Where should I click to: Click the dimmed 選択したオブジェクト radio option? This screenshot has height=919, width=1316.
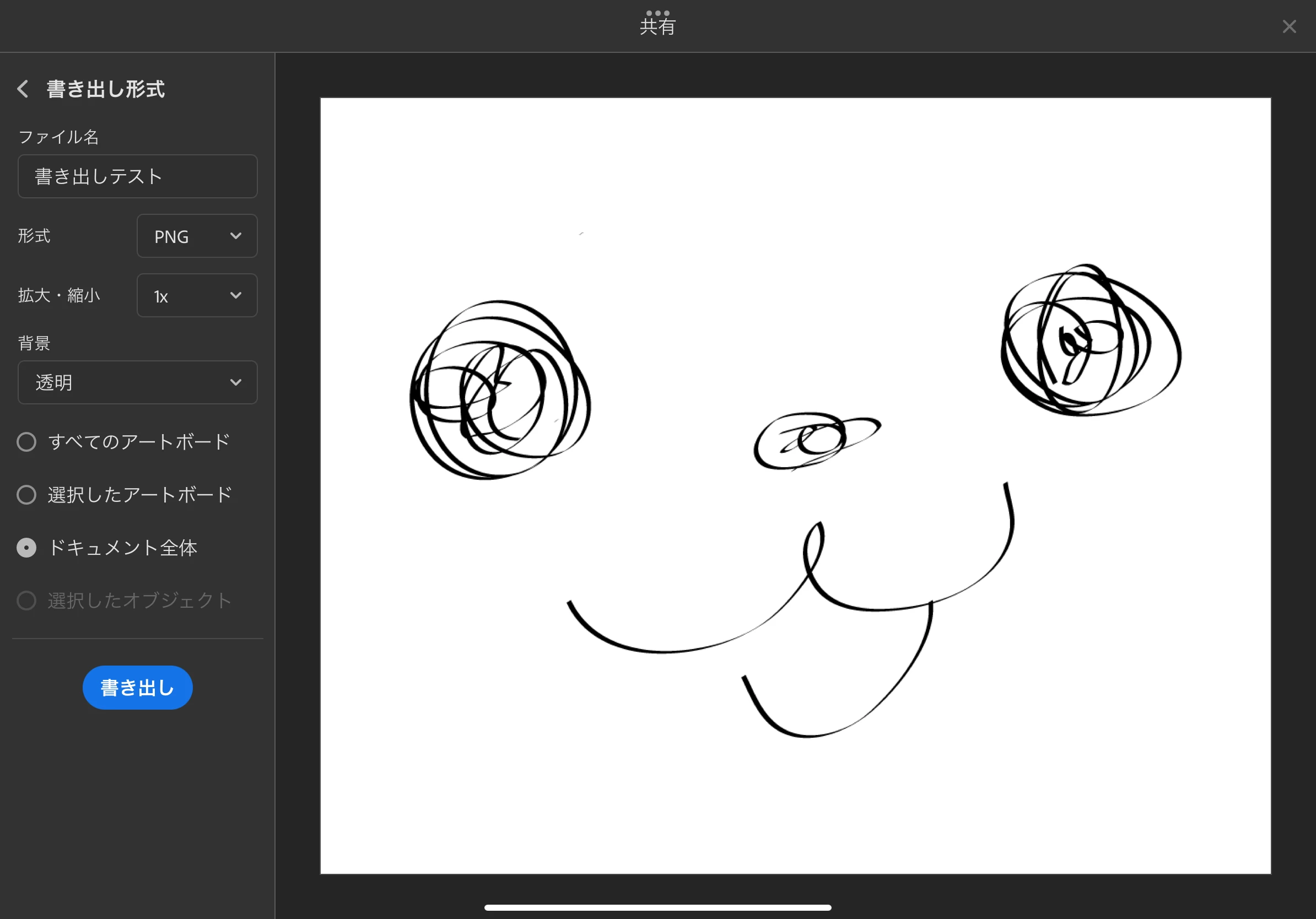point(26,601)
